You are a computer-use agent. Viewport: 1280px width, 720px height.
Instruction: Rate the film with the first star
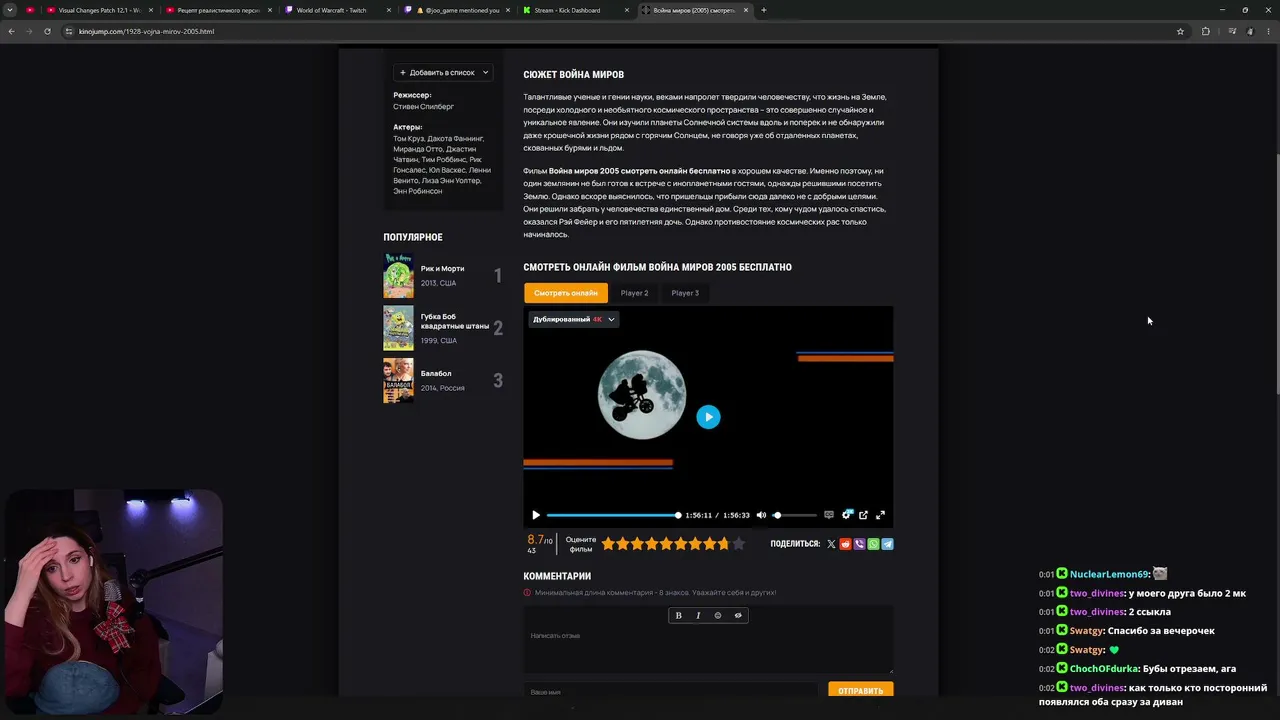tap(608, 544)
